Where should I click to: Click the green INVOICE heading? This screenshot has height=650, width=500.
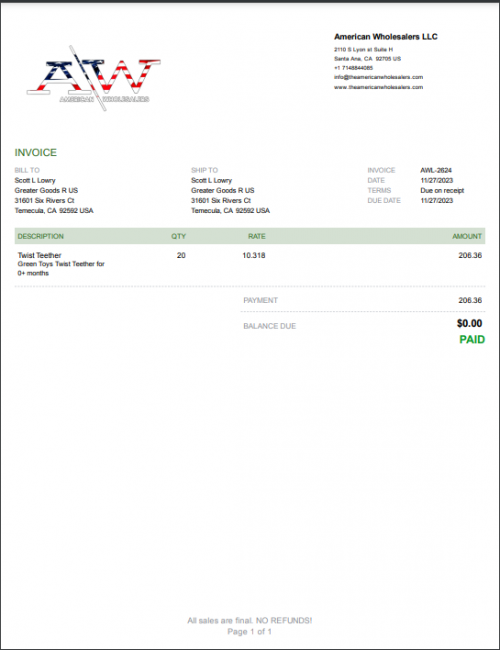tap(36, 153)
